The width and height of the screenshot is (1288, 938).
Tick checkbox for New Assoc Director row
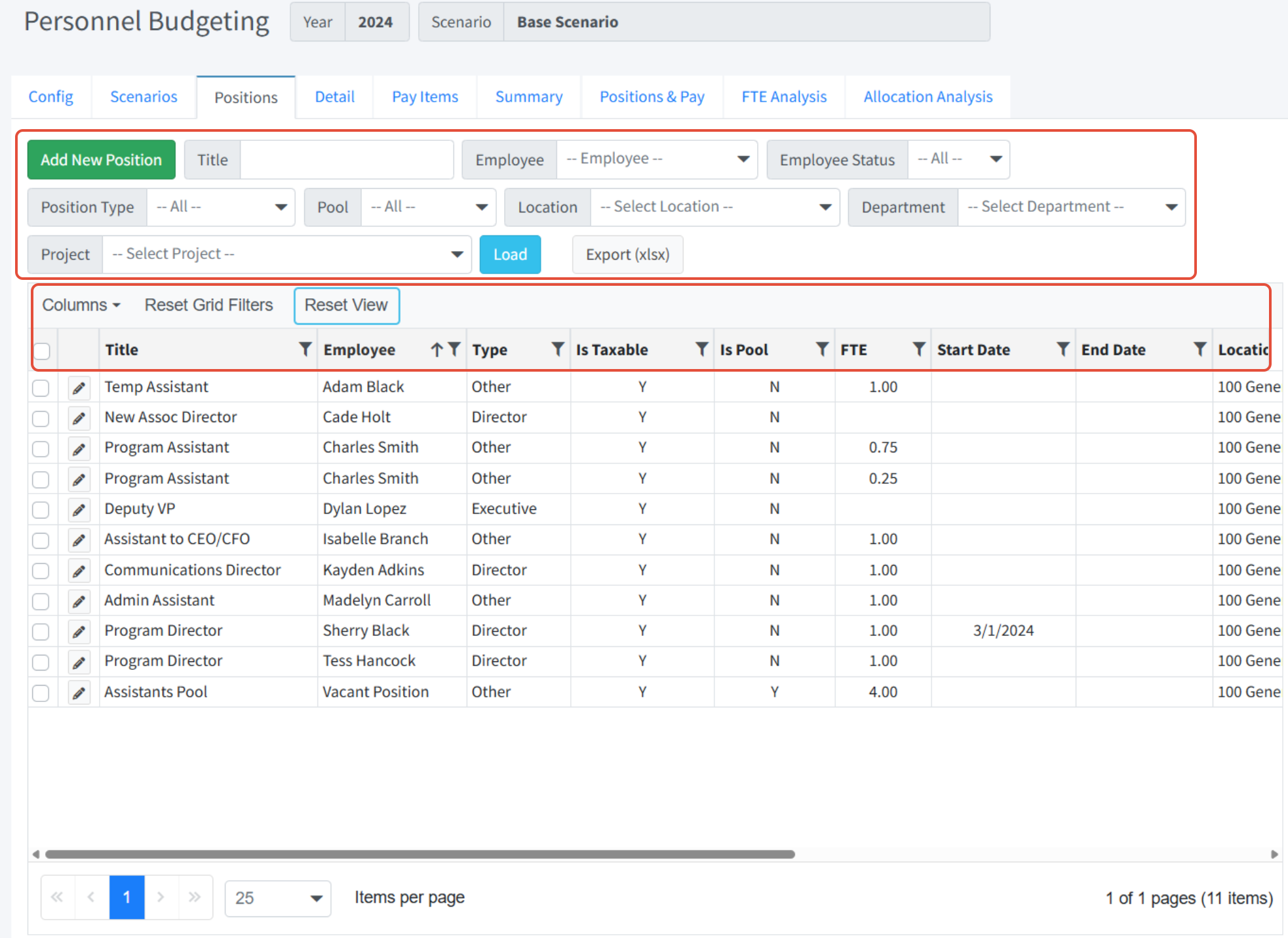[41, 418]
